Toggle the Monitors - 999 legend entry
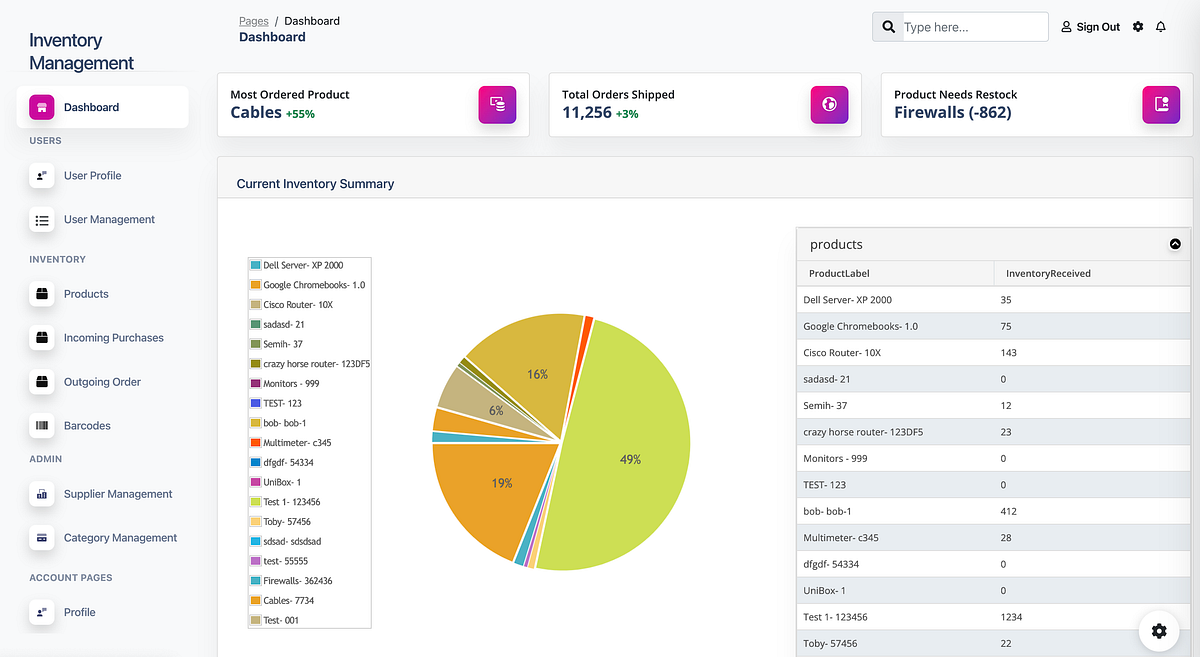The height and width of the screenshot is (657, 1200). pos(289,383)
